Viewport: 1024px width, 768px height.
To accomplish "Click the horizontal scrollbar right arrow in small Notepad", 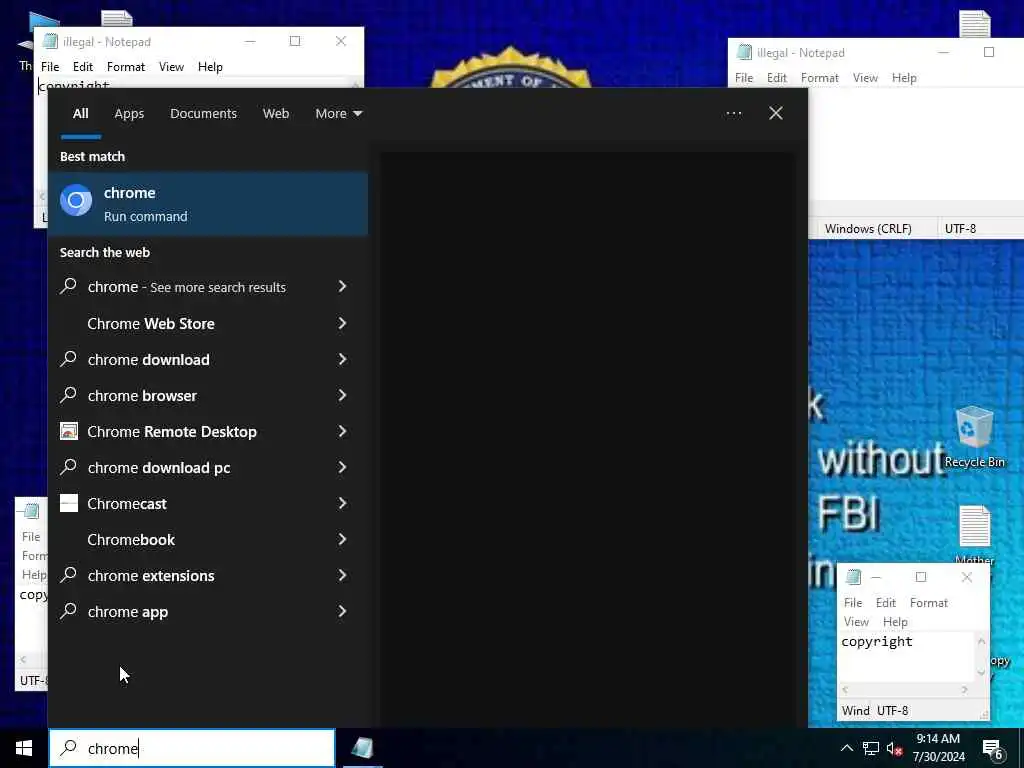I will click(x=965, y=690).
